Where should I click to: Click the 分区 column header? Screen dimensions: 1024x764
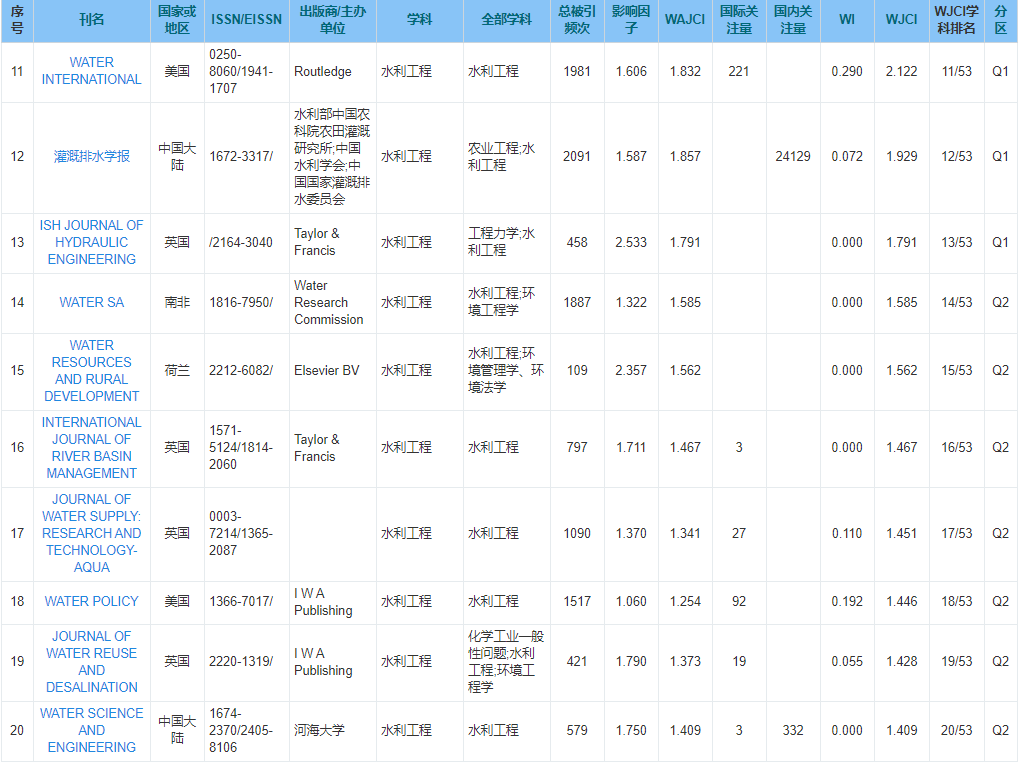coord(1000,20)
